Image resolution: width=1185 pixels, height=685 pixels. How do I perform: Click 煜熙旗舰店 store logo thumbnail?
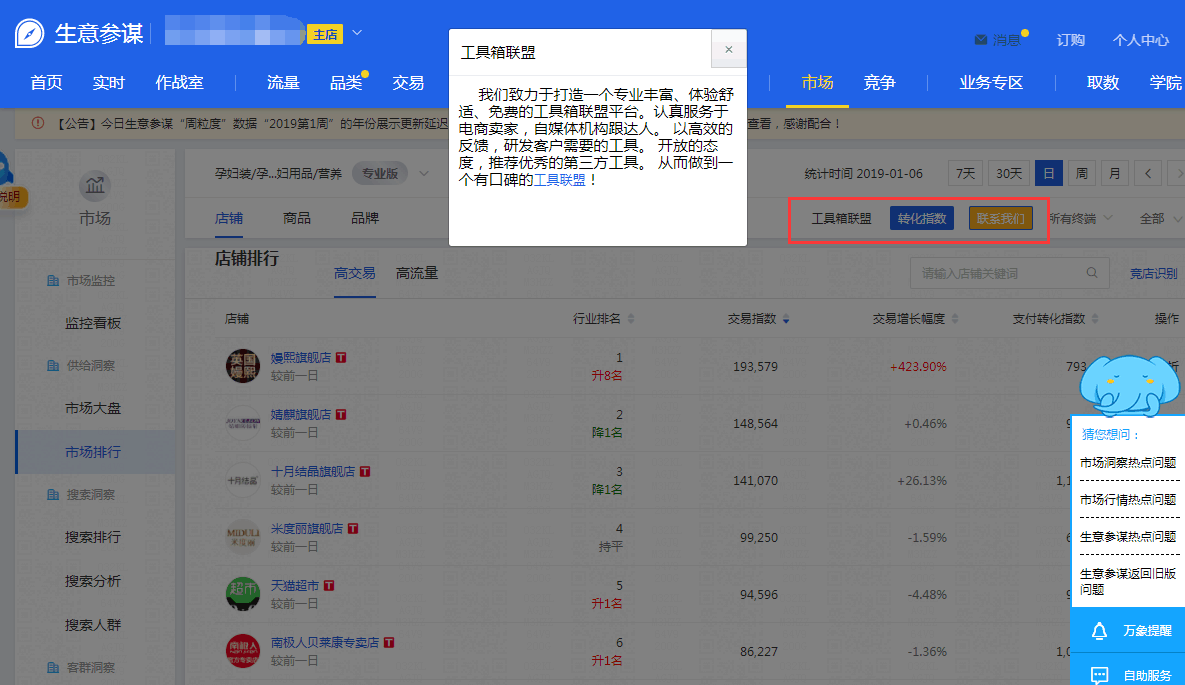(243, 366)
